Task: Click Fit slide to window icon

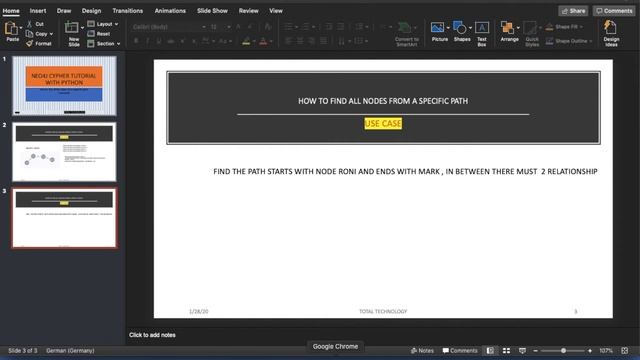Action: pyautogui.click(x=624, y=351)
